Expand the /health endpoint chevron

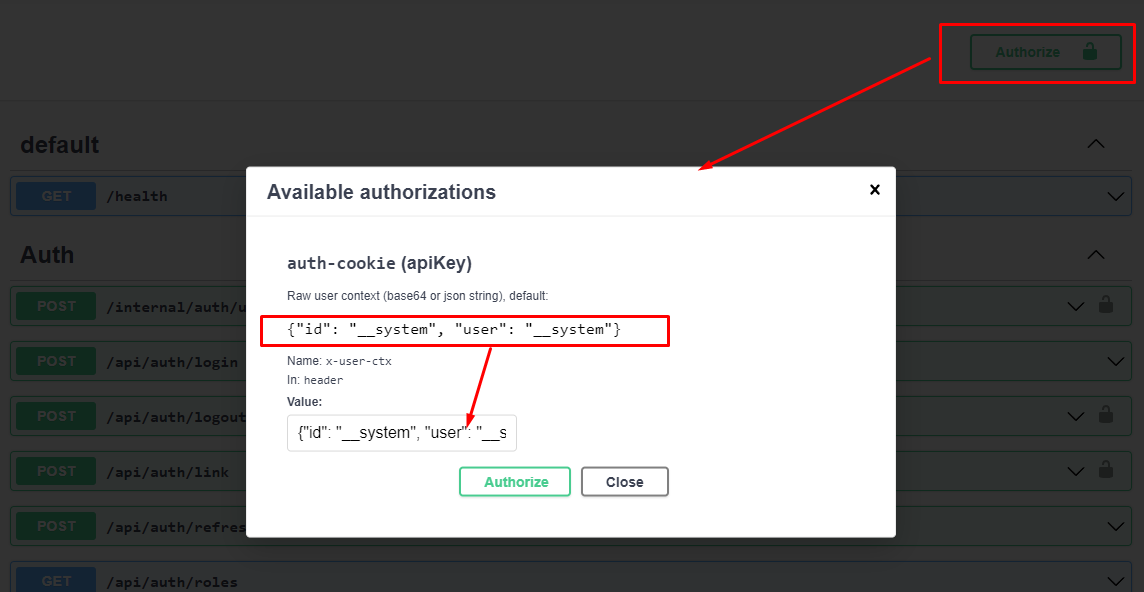(1116, 197)
